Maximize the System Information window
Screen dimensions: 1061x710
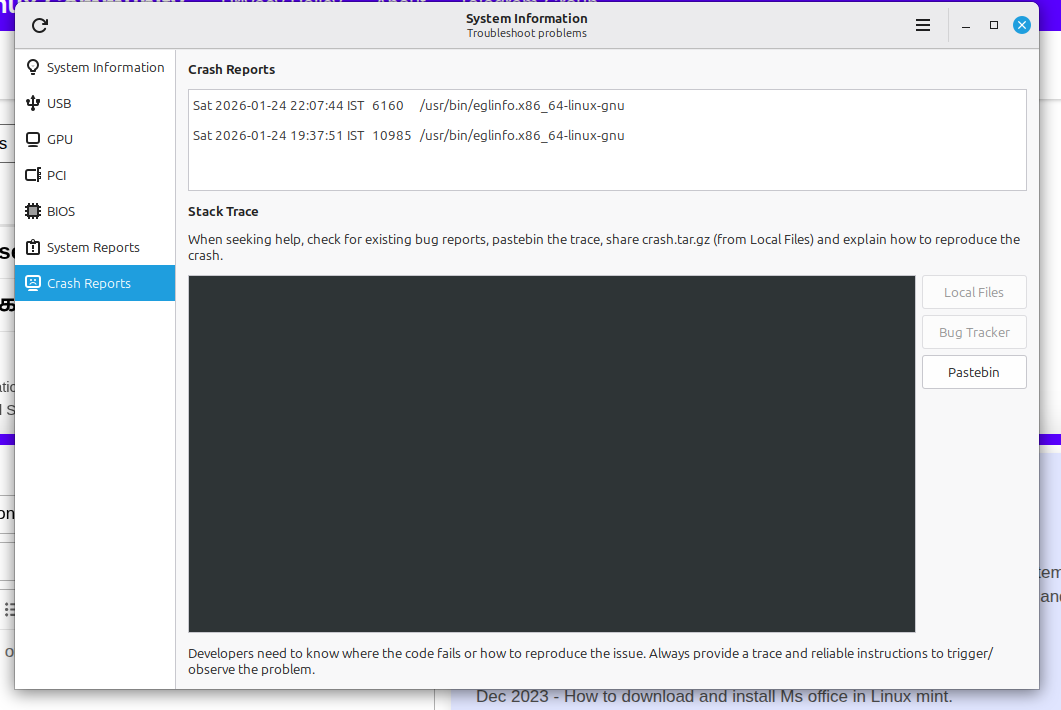[x=994, y=25]
